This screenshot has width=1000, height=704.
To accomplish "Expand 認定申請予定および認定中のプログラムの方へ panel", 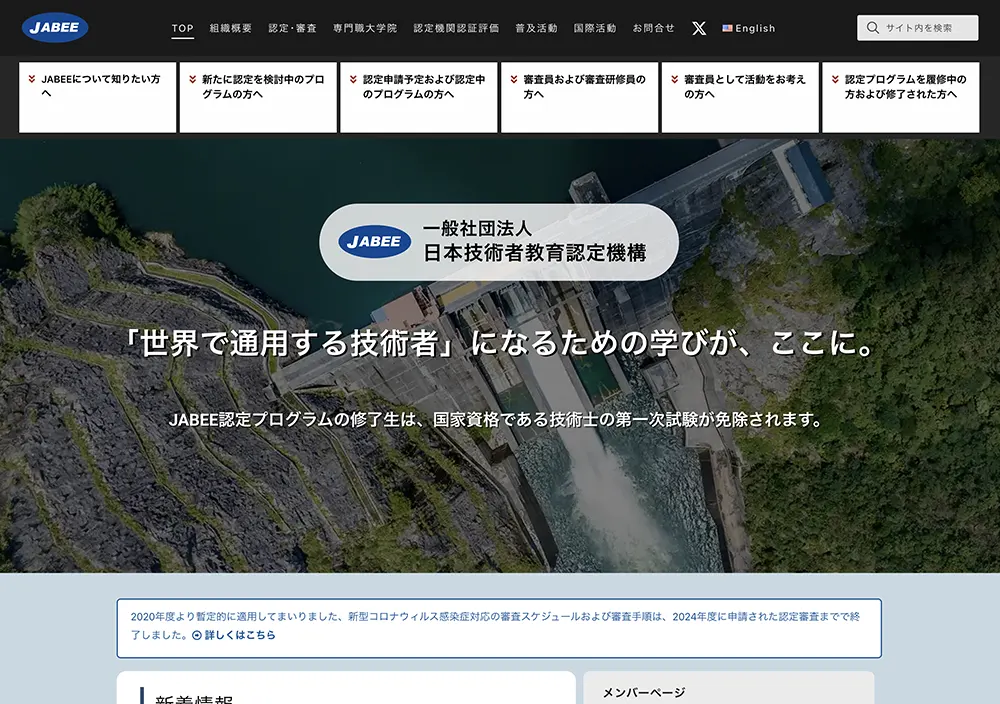I will tap(418, 97).
